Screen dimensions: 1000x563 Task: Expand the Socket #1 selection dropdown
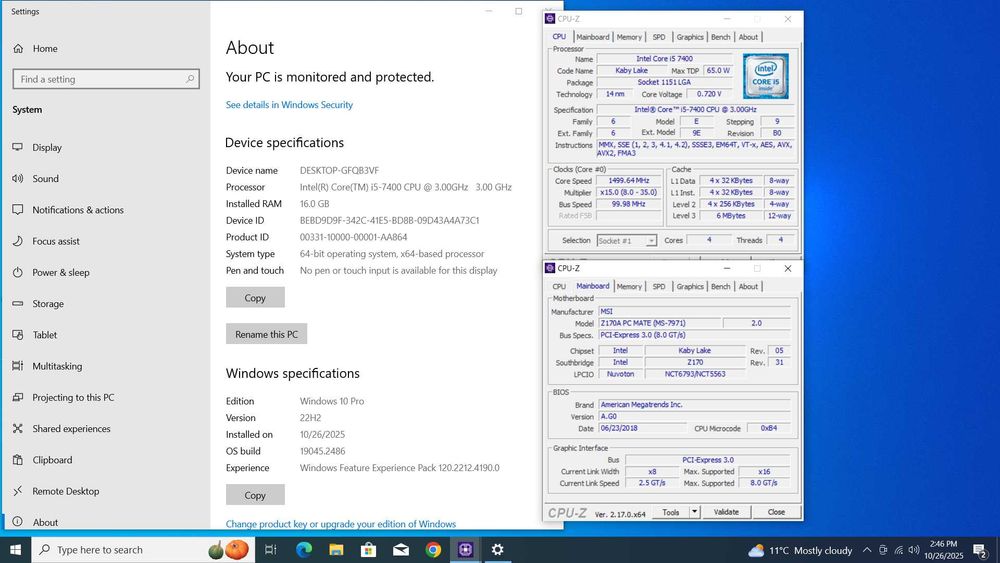(651, 241)
